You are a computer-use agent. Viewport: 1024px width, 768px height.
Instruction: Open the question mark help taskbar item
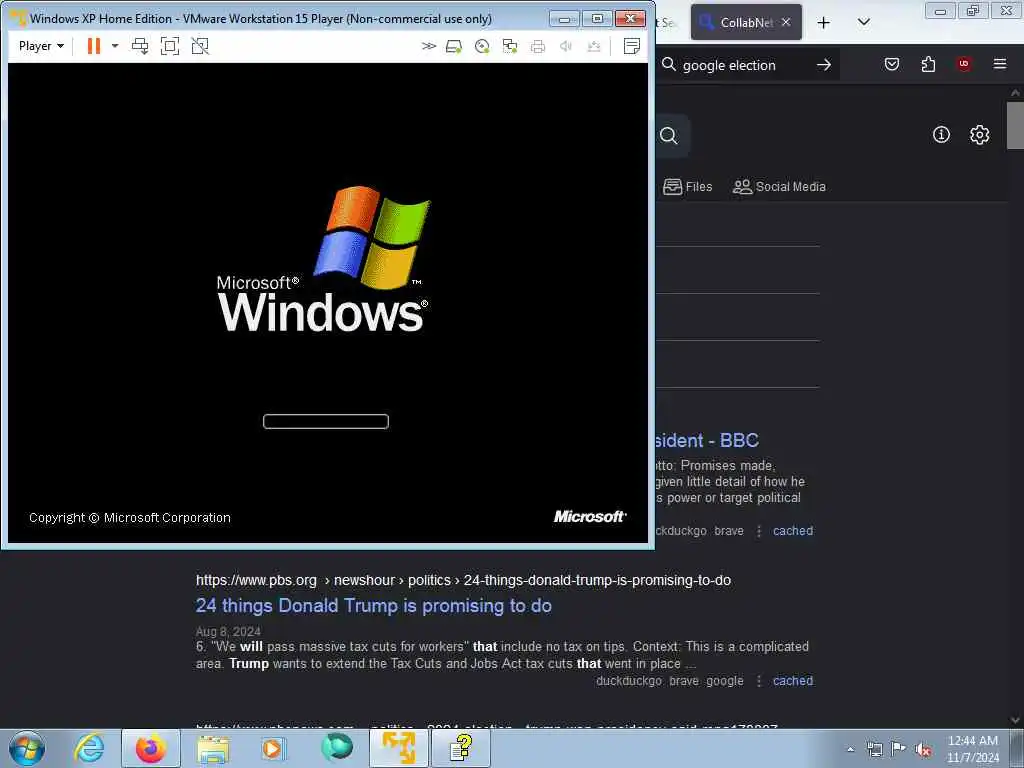pos(461,748)
